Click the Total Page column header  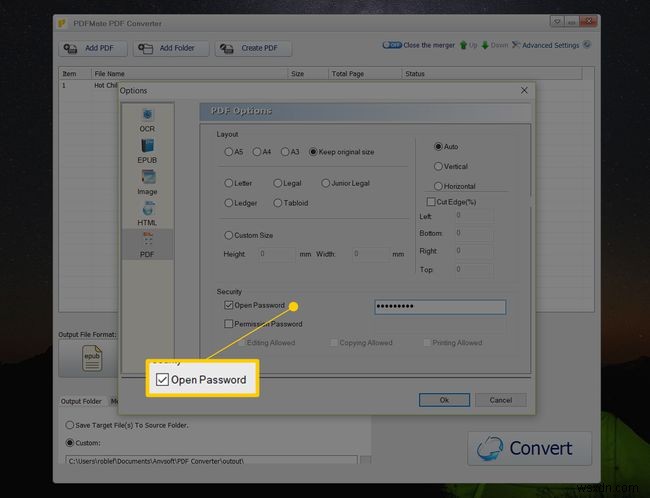tap(365, 74)
